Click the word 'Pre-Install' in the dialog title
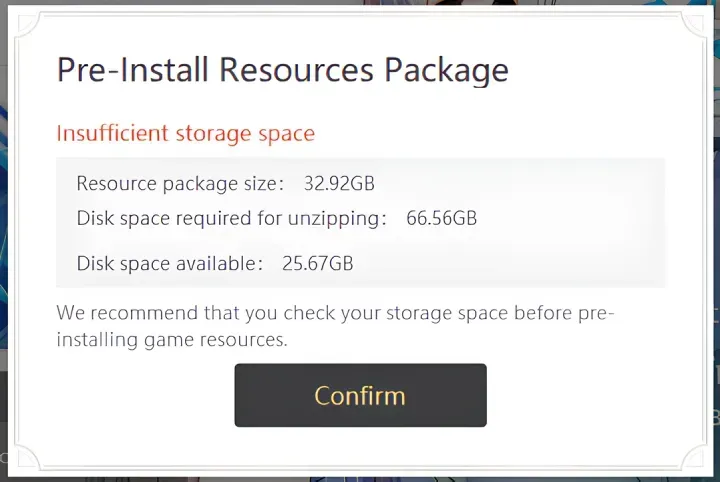 click(x=133, y=71)
